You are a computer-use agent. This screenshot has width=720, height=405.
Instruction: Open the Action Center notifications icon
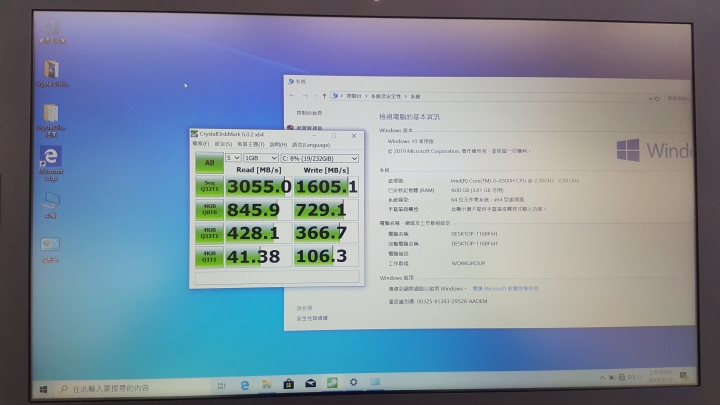click(x=683, y=376)
